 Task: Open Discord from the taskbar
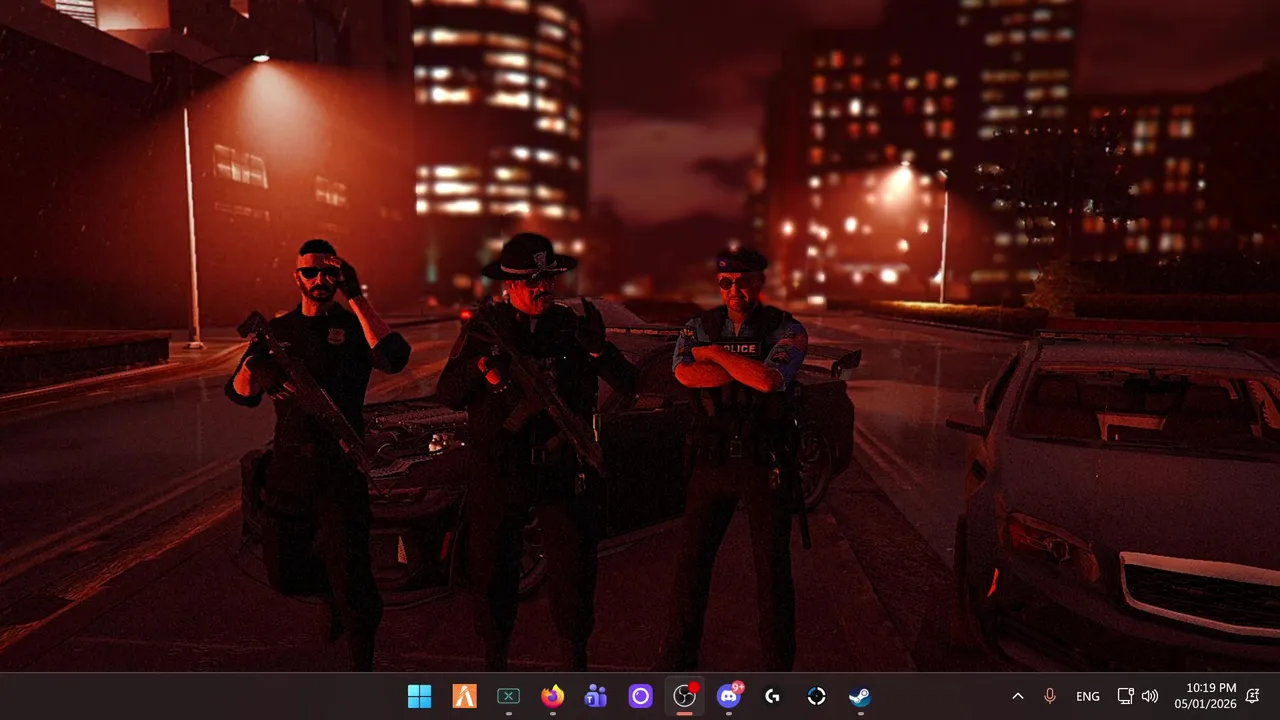pos(729,696)
